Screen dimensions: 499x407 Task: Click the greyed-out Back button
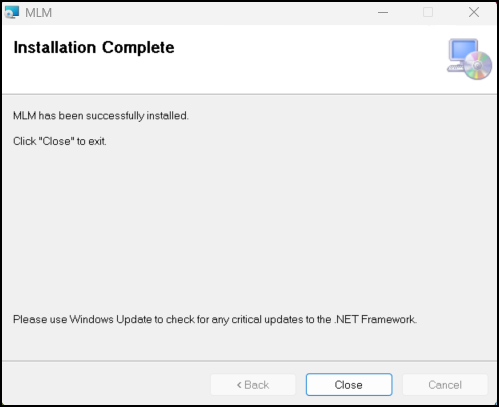click(x=253, y=385)
